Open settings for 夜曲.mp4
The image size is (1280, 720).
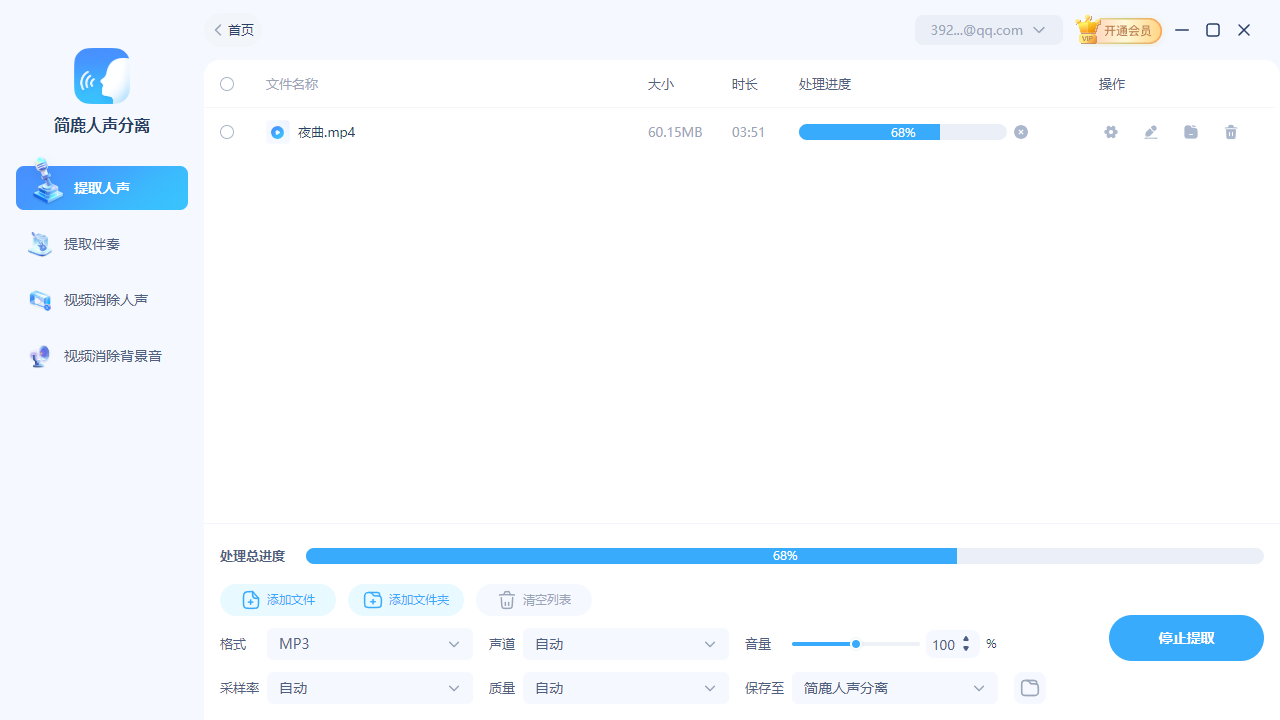pyautogui.click(x=1110, y=132)
